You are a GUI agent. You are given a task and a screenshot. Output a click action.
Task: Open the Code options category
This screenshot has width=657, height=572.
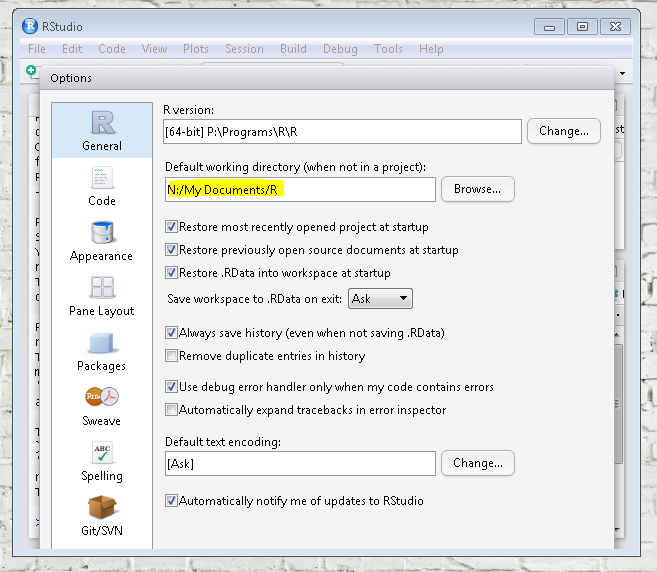pos(102,186)
